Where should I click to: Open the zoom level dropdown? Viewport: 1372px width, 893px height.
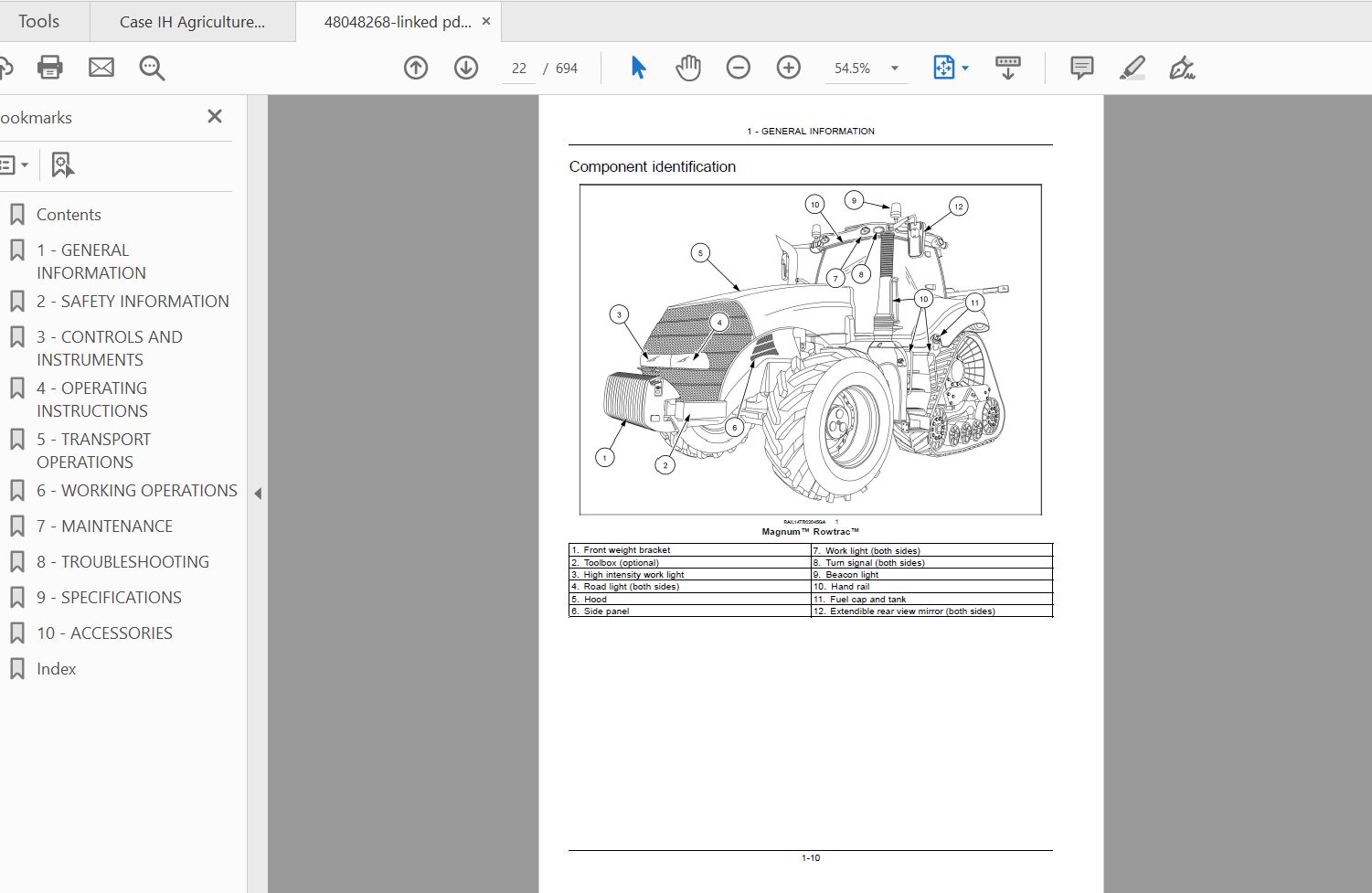tap(894, 69)
